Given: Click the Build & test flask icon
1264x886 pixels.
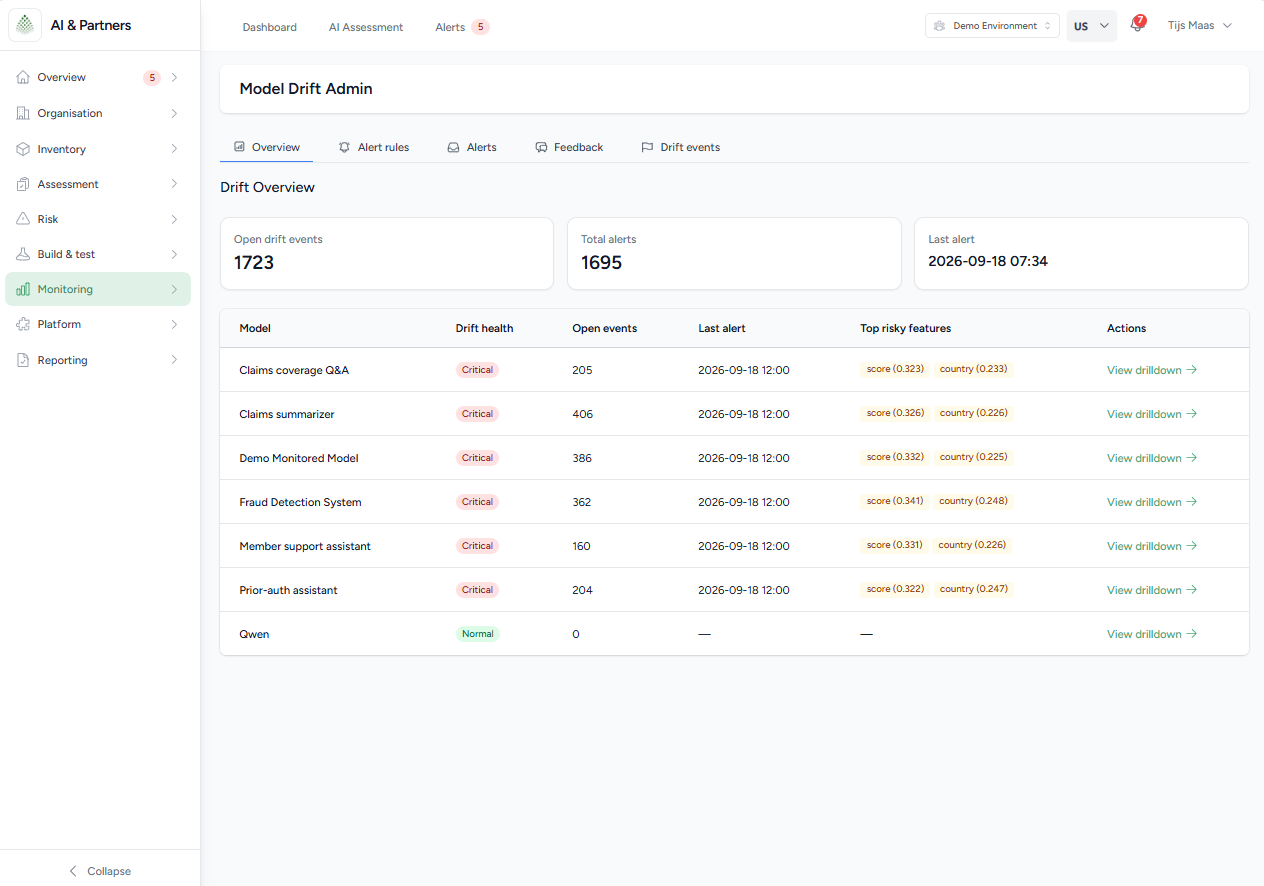Looking at the screenshot, I should click(x=23, y=254).
